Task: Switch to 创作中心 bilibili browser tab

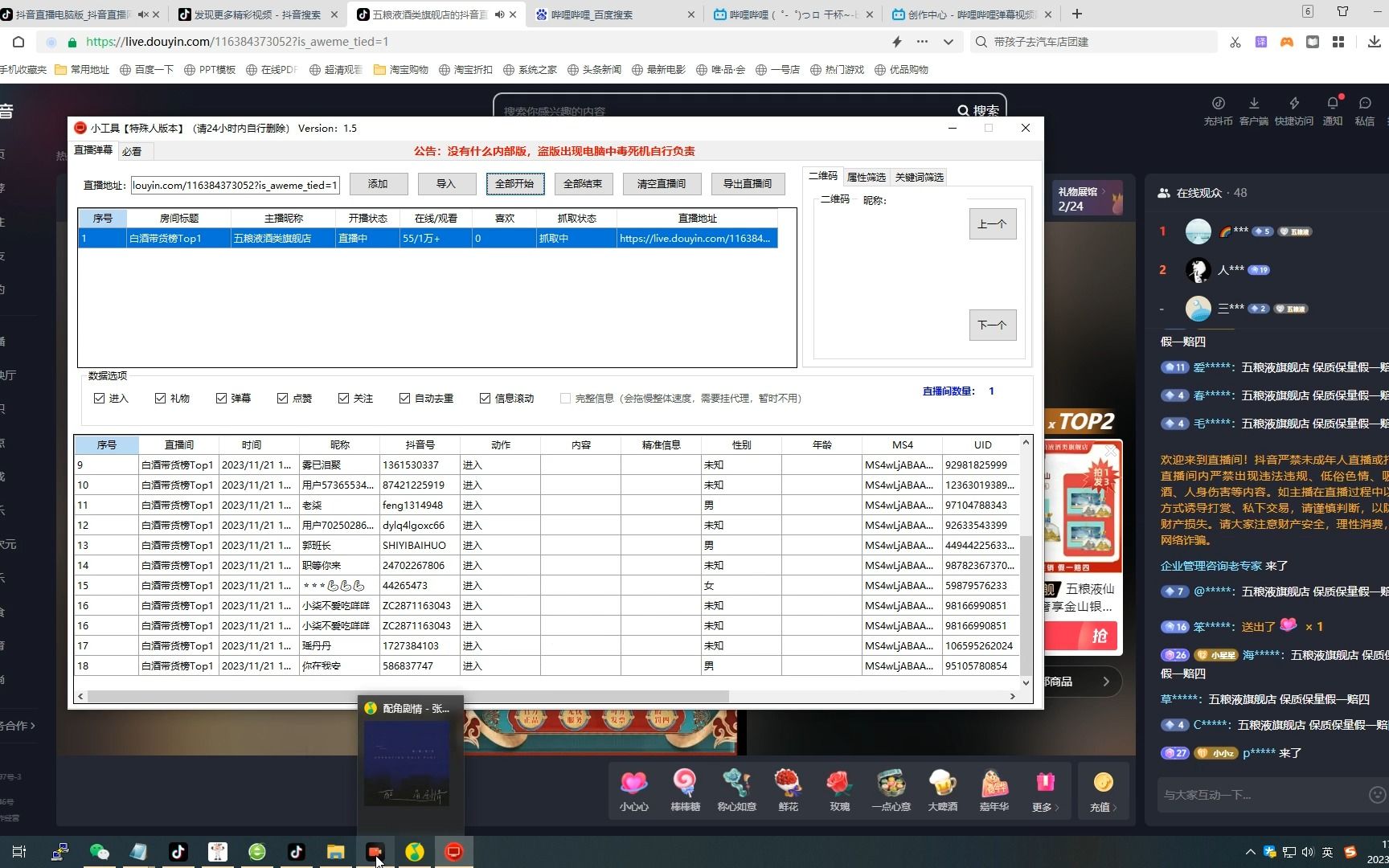Action: [x=970, y=14]
